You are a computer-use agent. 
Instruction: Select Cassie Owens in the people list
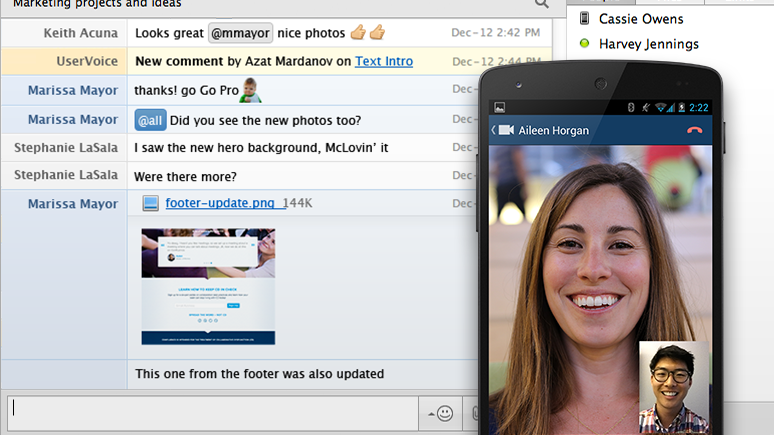[x=641, y=18]
